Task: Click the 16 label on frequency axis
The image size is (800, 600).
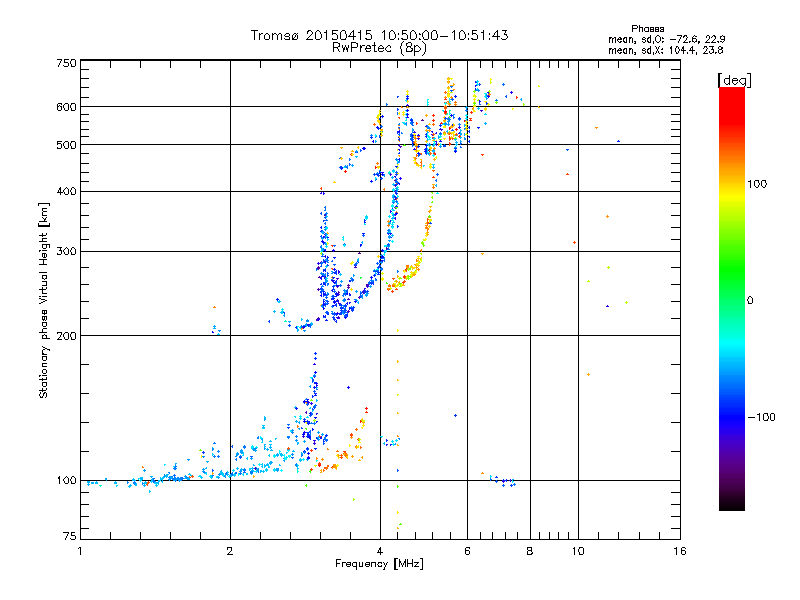Action: (x=680, y=551)
